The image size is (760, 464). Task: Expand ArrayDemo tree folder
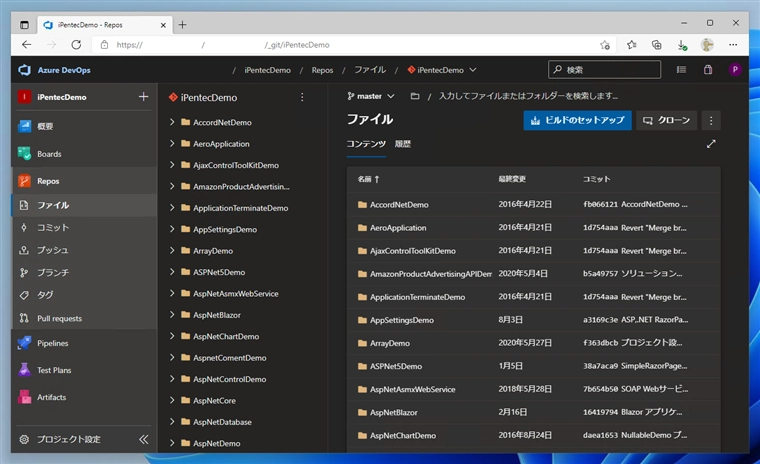(172, 250)
